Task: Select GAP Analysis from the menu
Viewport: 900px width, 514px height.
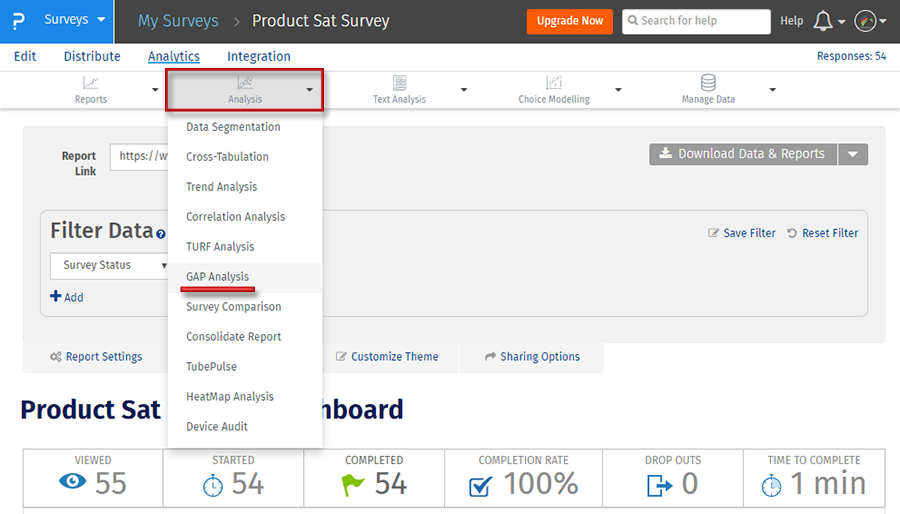Action: click(217, 277)
